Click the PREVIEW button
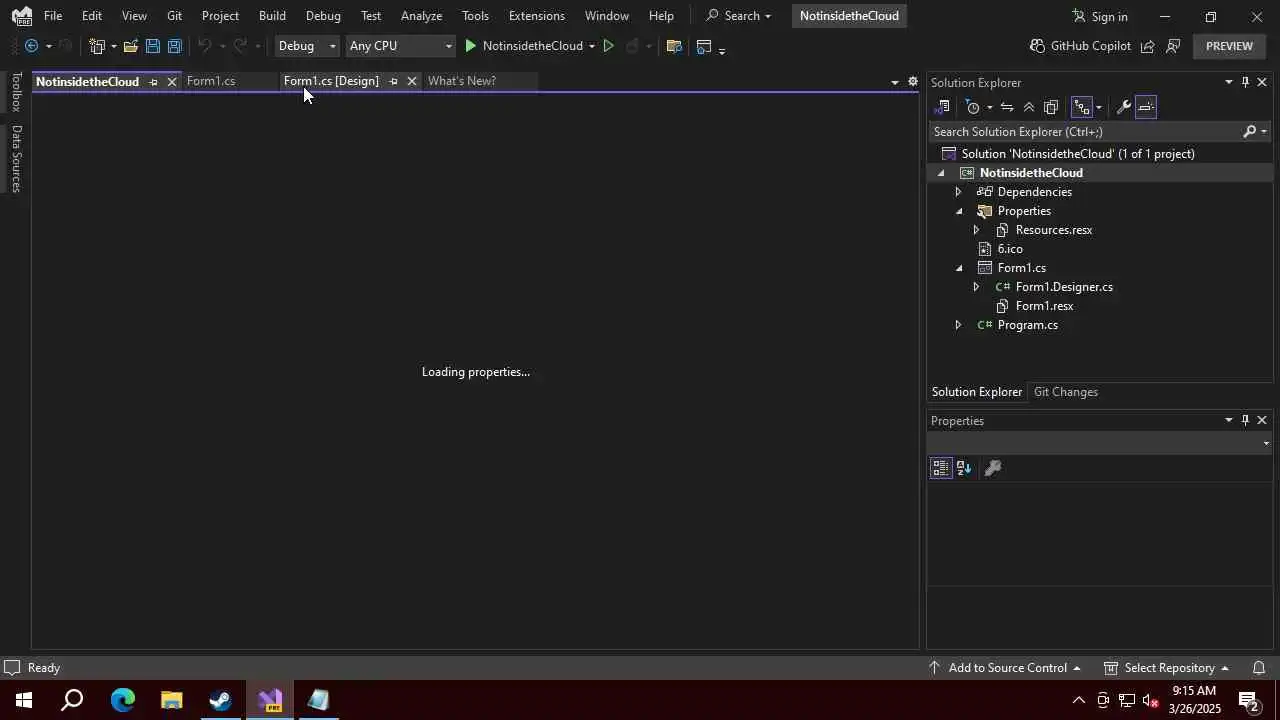Viewport: 1280px width, 720px height. (x=1229, y=46)
